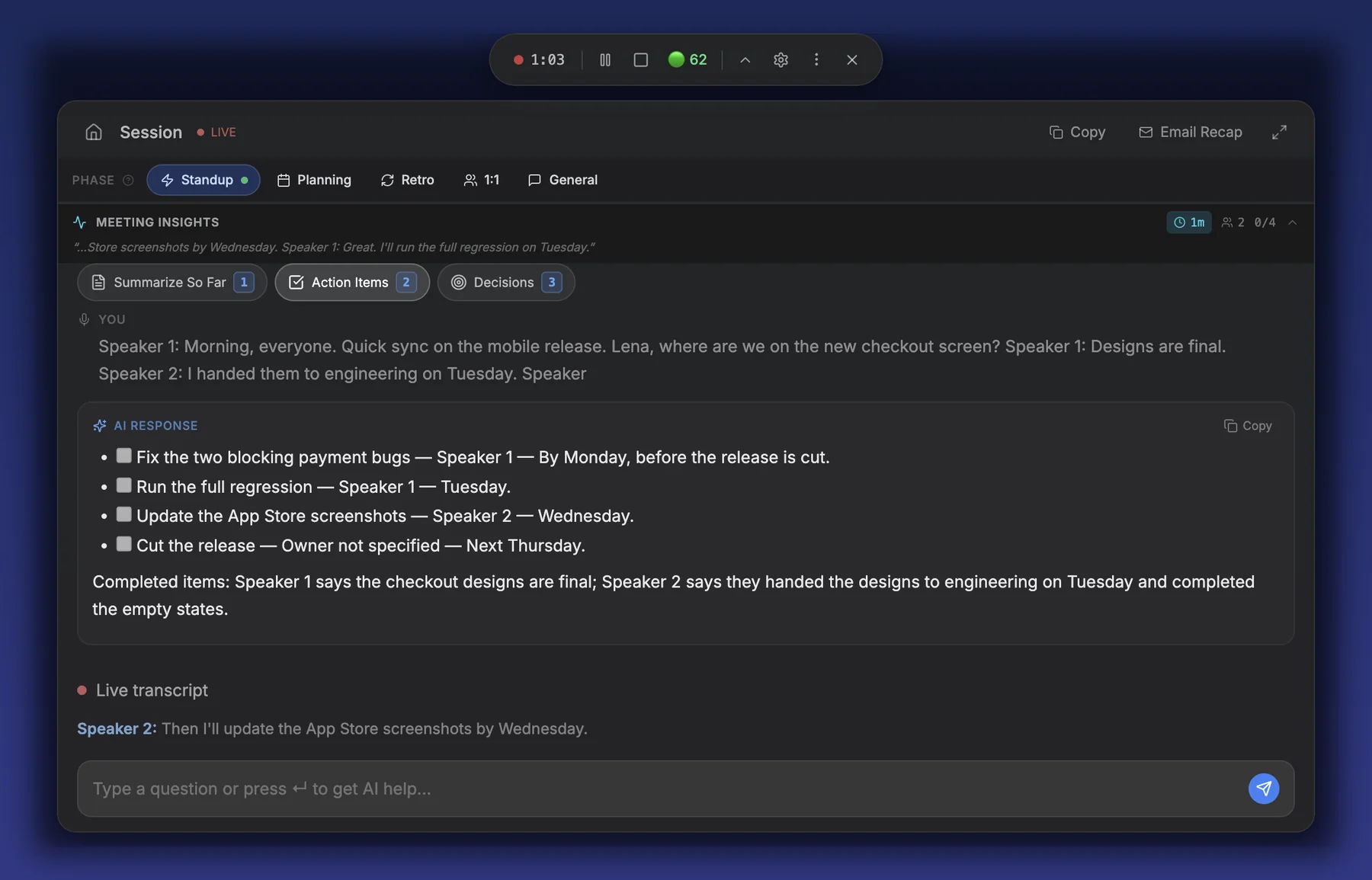Switch to the General phase

tap(563, 180)
